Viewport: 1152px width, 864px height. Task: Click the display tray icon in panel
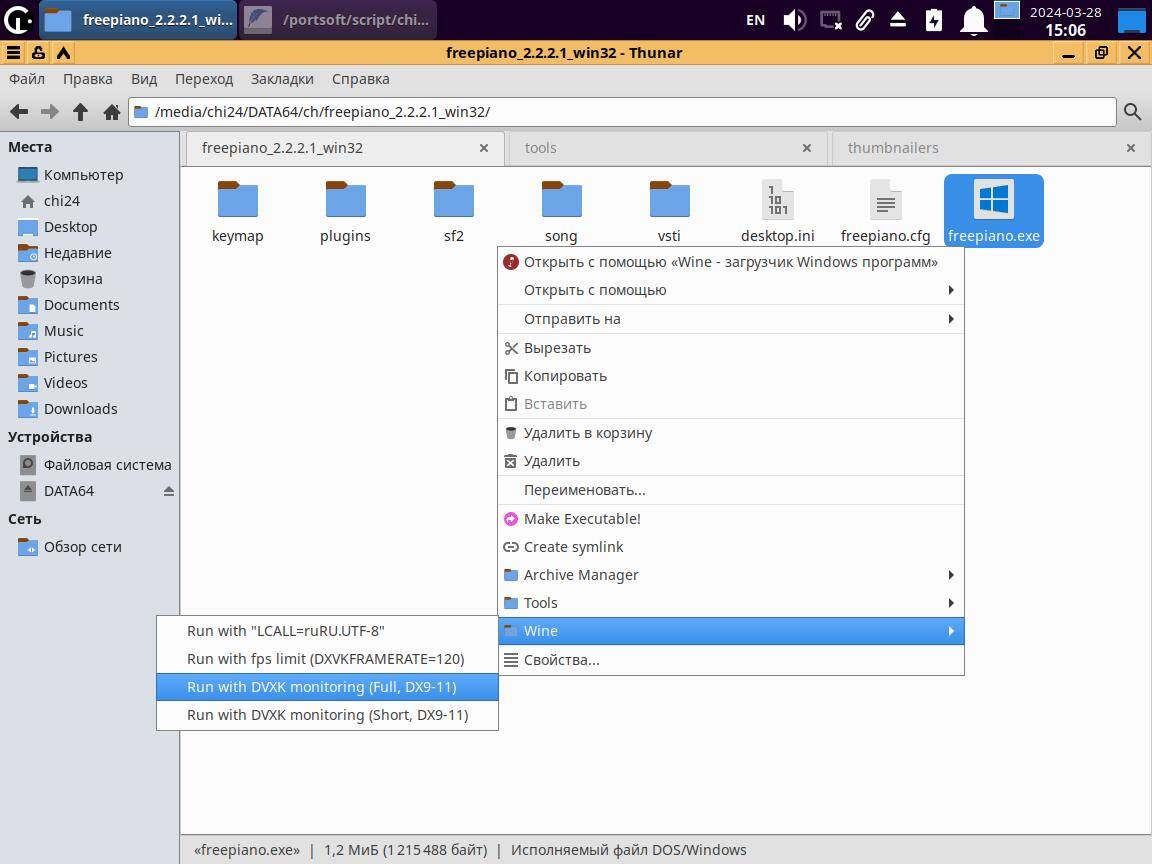[x=831, y=20]
